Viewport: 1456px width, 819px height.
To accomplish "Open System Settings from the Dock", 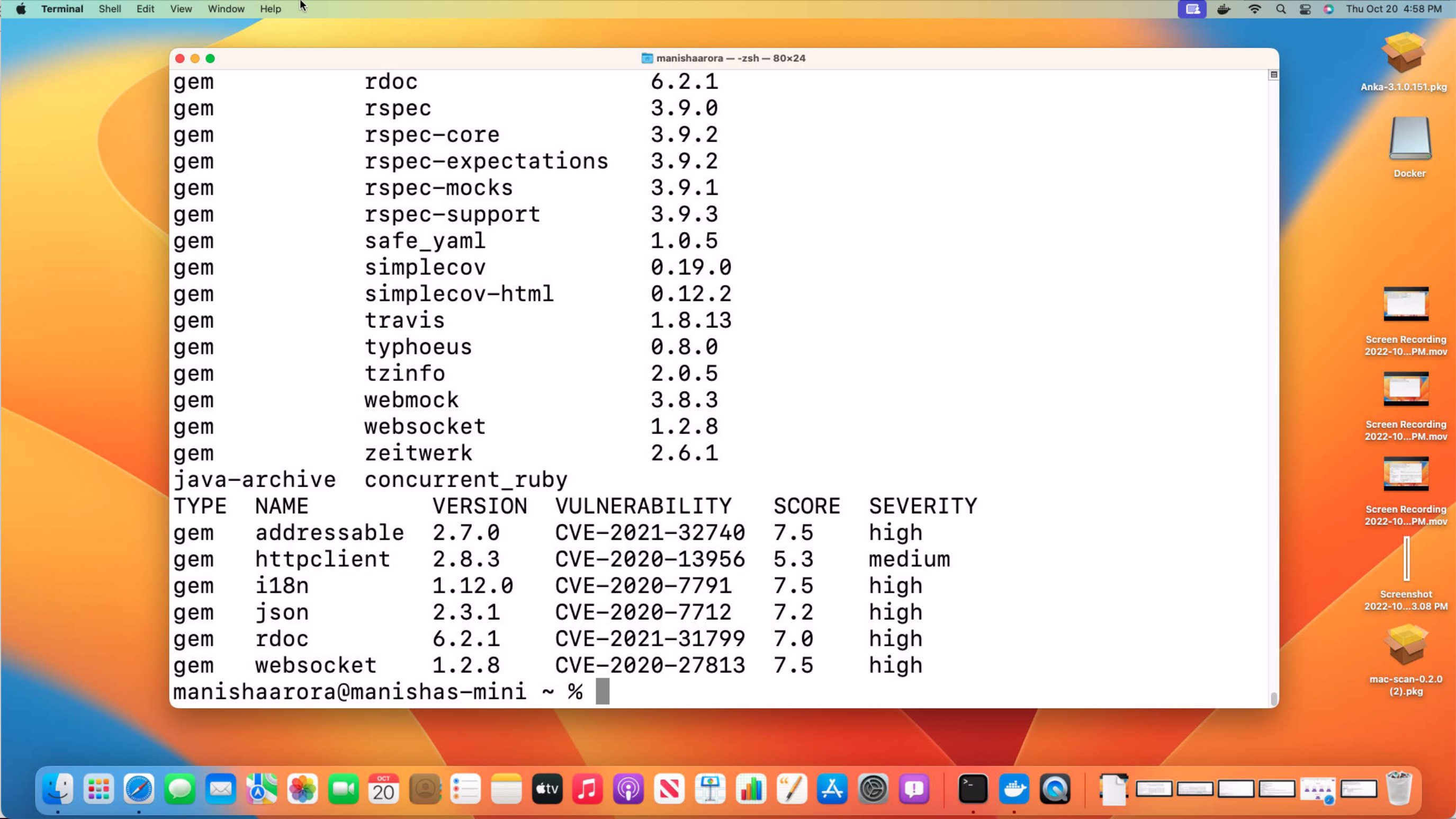I will coord(873,789).
